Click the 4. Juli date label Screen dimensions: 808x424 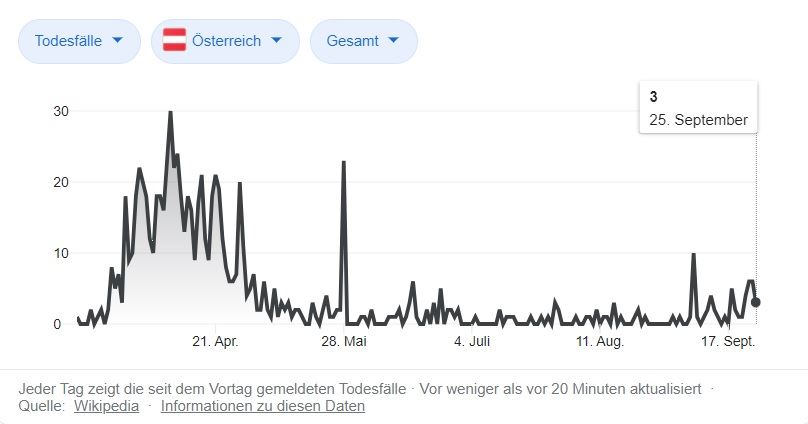click(471, 342)
